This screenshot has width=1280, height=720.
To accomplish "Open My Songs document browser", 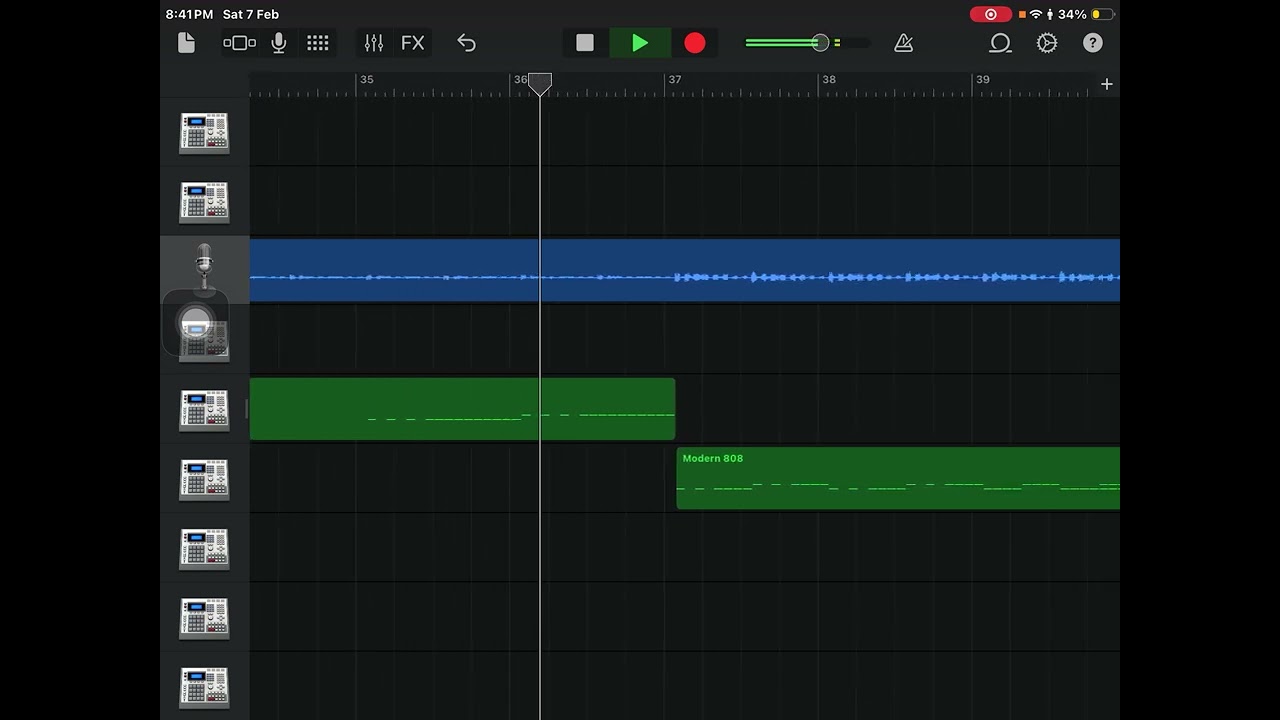I will pyautogui.click(x=186, y=43).
